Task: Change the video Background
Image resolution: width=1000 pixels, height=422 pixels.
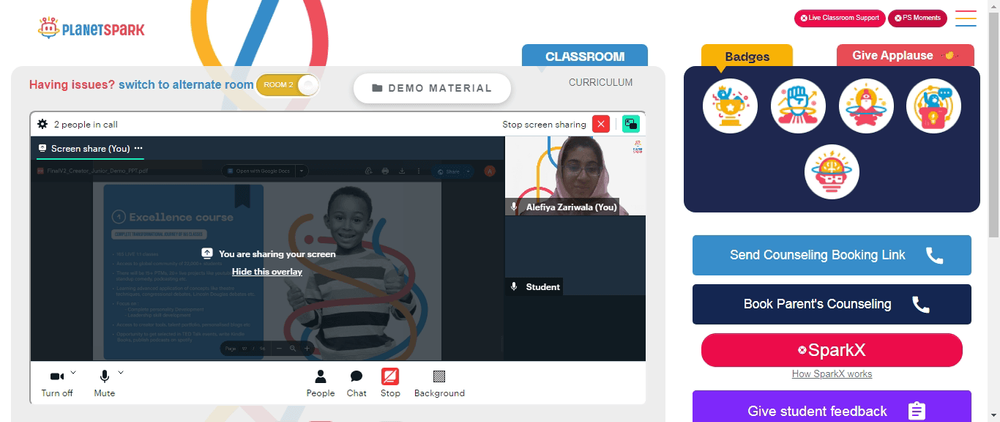Action: pos(439,383)
